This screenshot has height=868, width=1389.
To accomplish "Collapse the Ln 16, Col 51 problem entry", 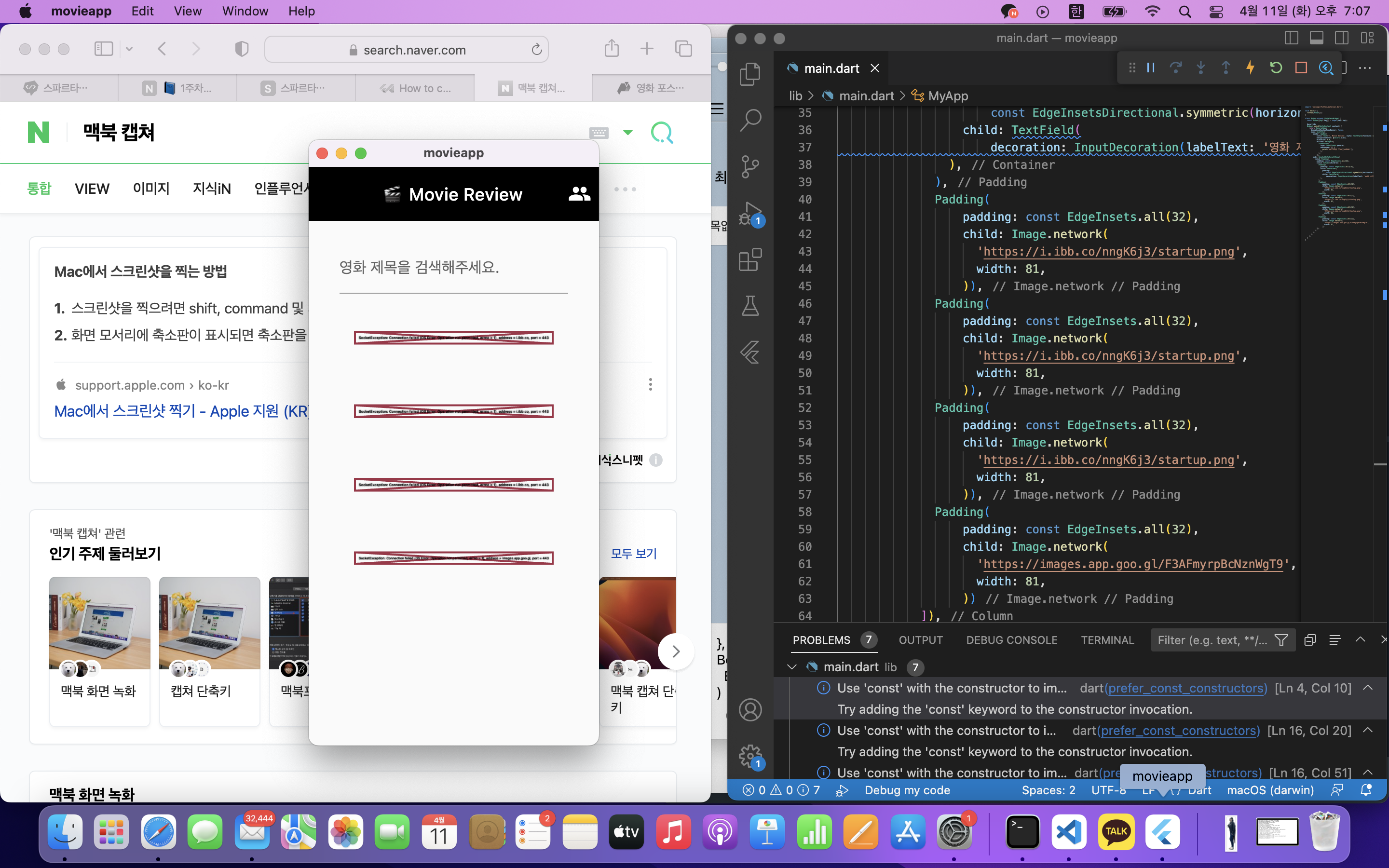I will (x=1368, y=772).
